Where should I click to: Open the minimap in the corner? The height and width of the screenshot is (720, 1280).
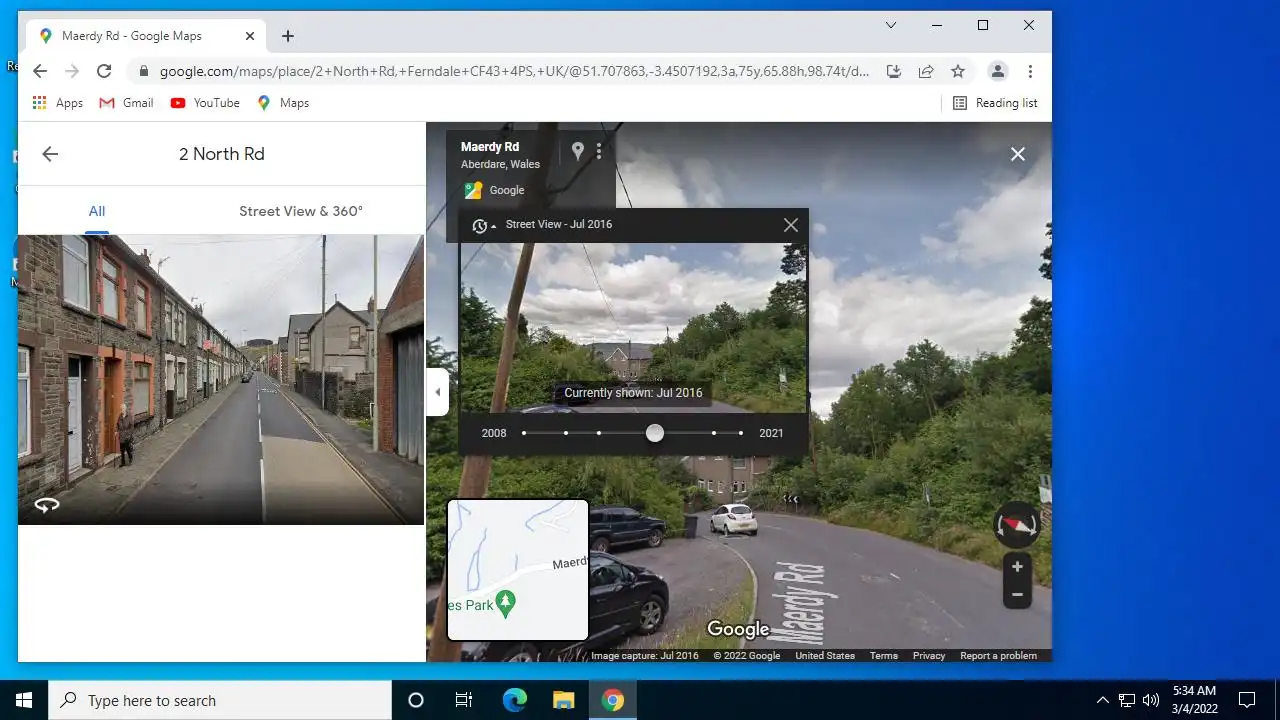[517, 570]
